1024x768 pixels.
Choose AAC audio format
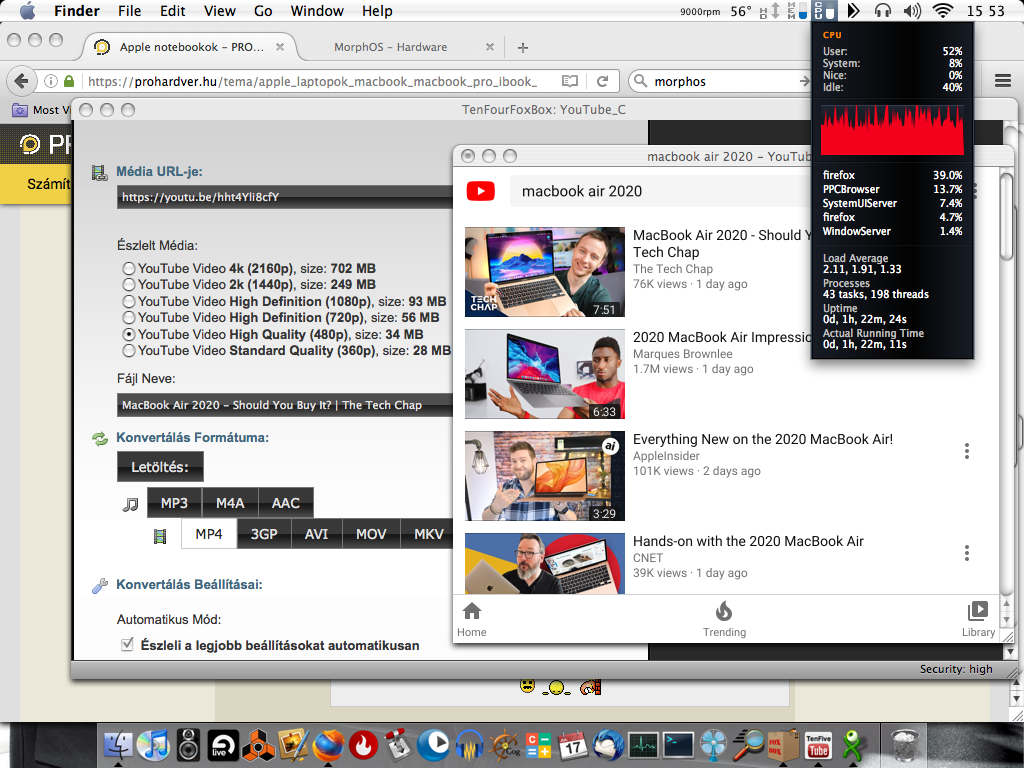point(285,503)
